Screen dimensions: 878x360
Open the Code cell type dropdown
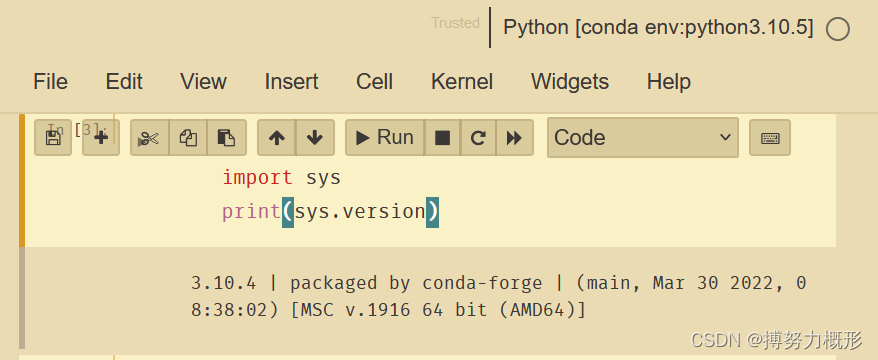[x=643, y=137]
